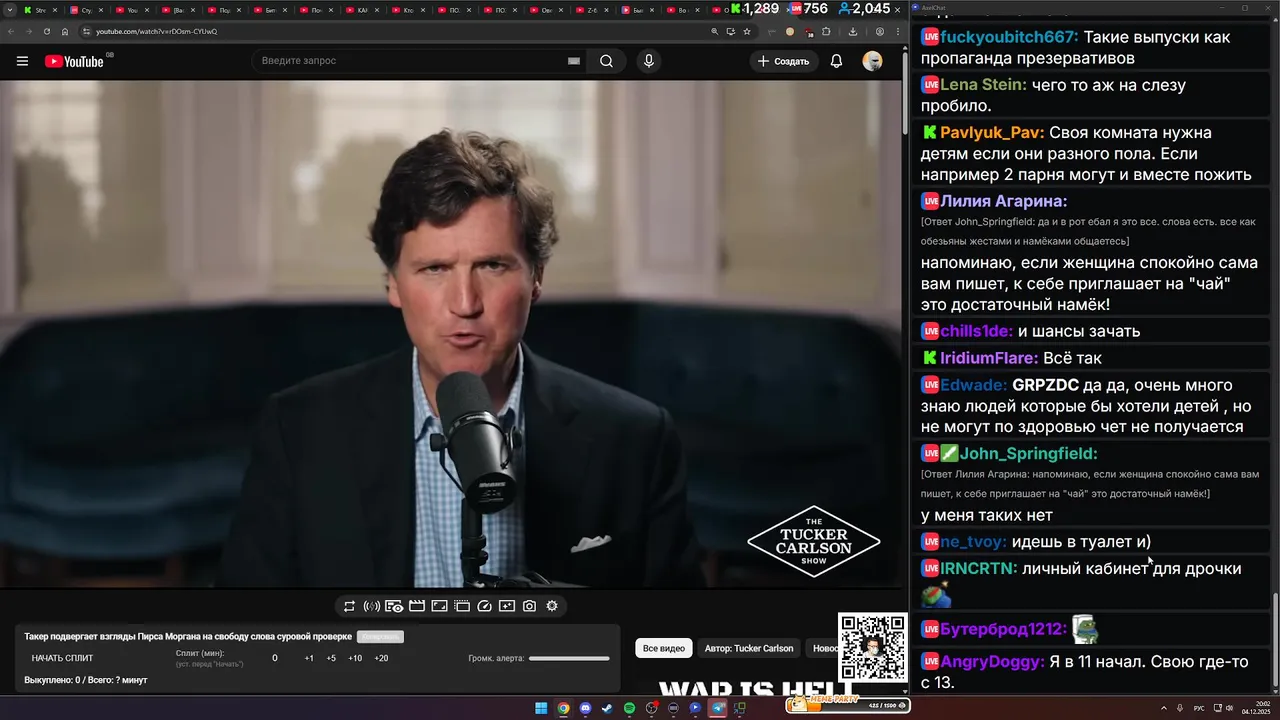Adjust the Громк. алерта volume slider
Image resolution: width=1280 pixels, height=720 pixels.
(x=569, y=658)
